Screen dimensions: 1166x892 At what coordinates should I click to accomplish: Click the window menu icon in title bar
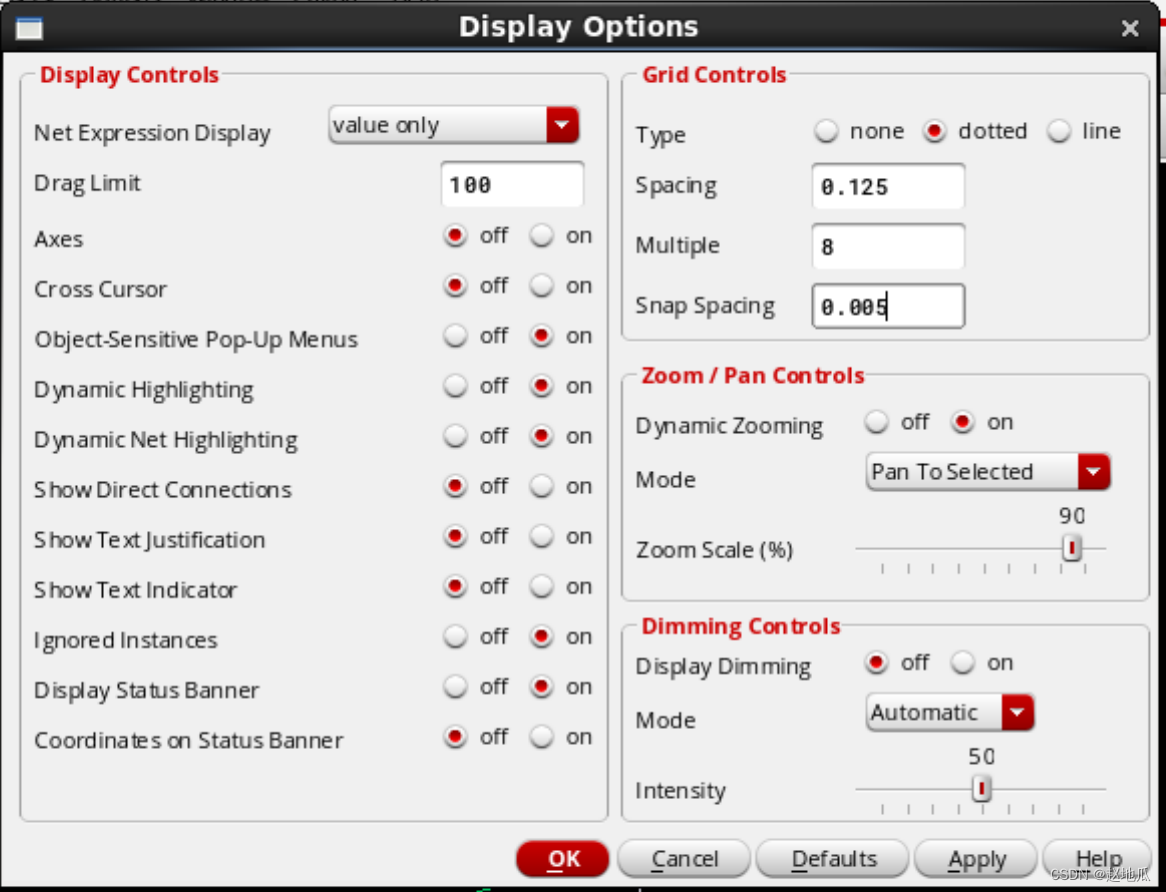29,28
